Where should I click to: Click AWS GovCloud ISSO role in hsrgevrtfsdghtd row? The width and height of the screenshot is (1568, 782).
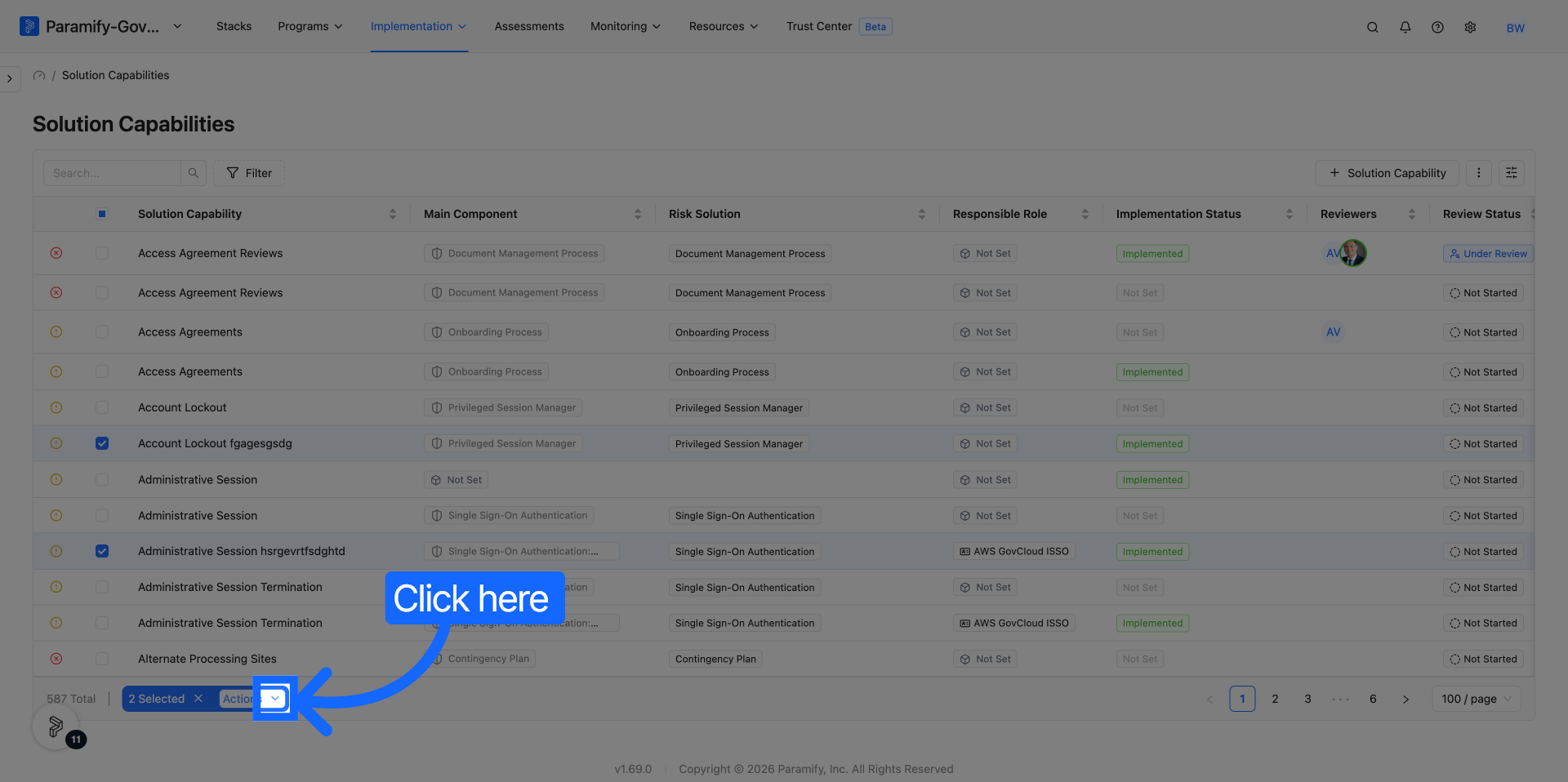(1014, 552)
